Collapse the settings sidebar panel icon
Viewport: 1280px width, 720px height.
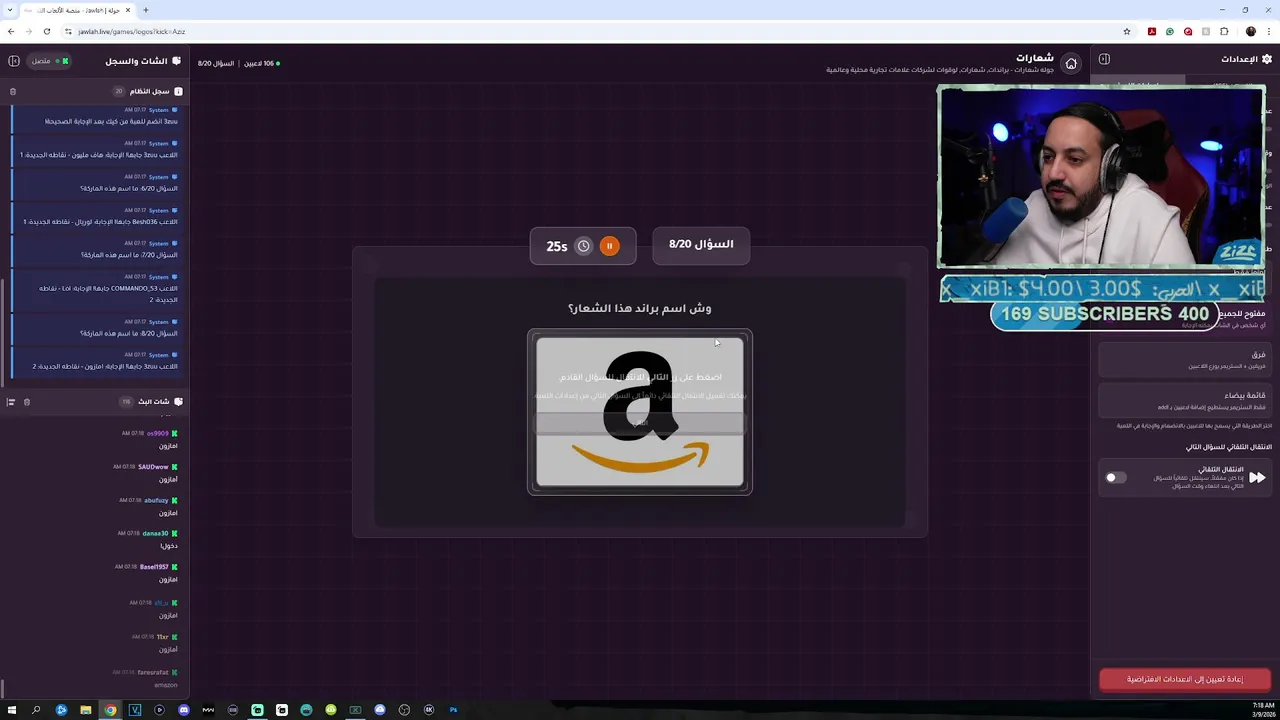(x=1104, y=59)
